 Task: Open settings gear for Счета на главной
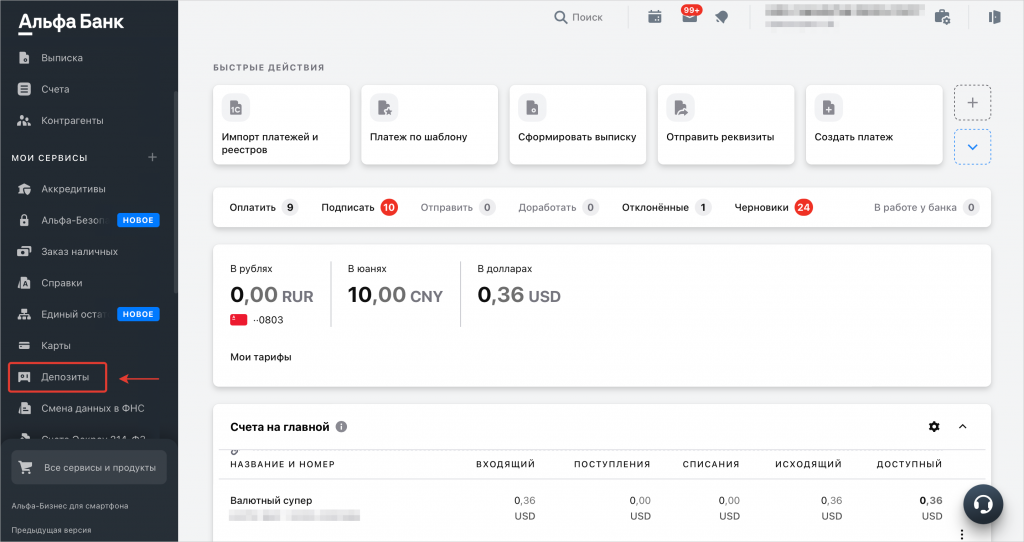[x=934, y=427]
